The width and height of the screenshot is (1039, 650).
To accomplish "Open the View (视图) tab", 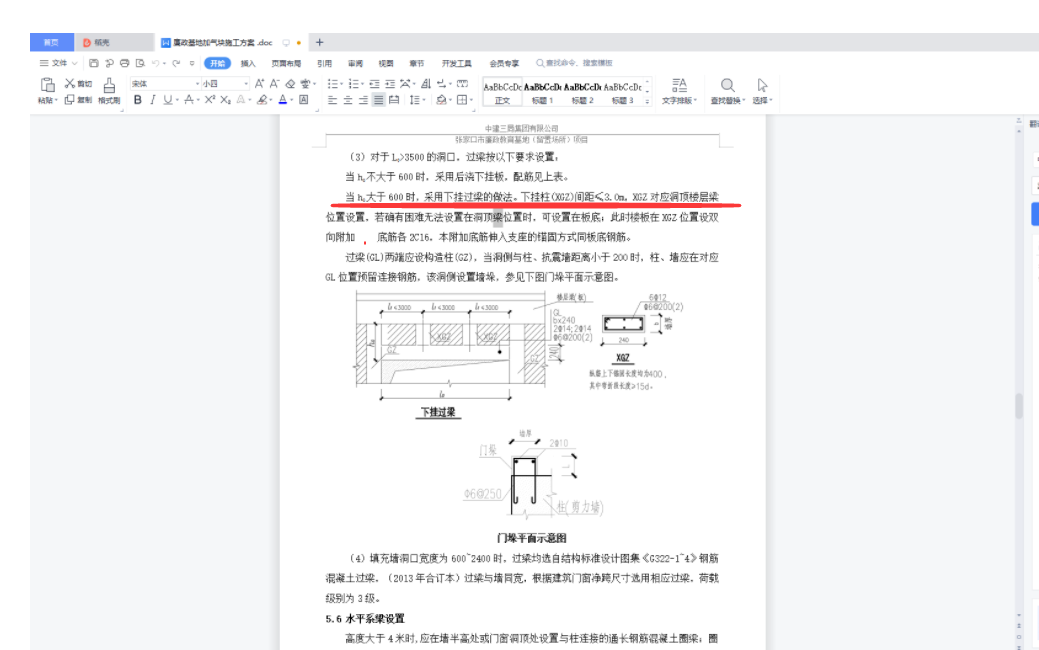I will 386,64.
